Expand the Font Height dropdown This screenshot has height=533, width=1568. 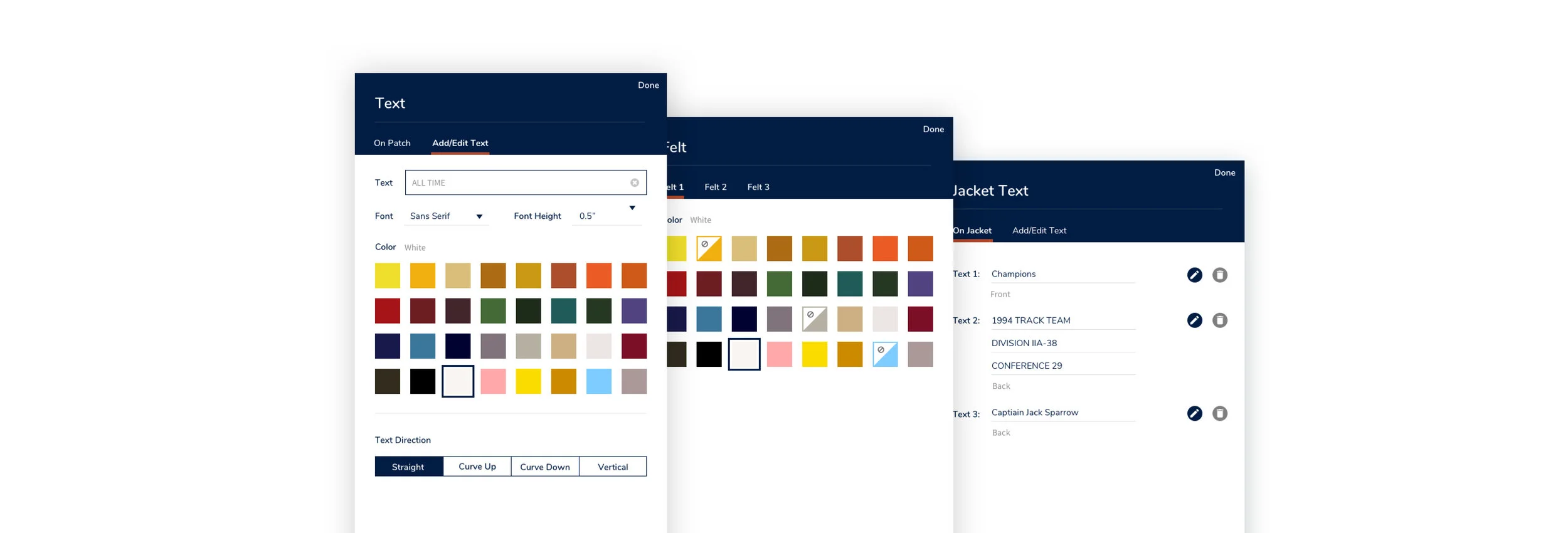[x=607, y=214]
